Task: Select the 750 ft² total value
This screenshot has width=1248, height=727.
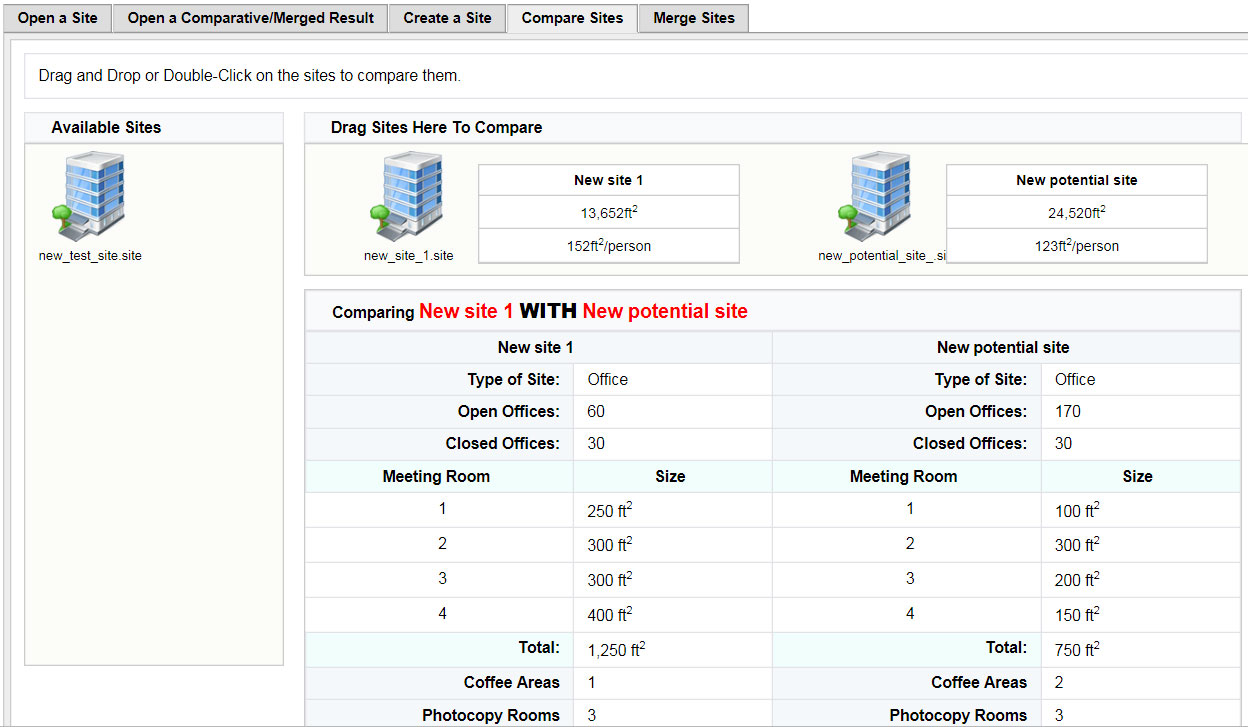Action: click(1076, 650)
